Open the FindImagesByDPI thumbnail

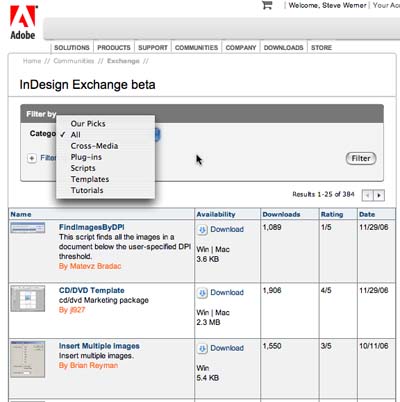point(28,228)
